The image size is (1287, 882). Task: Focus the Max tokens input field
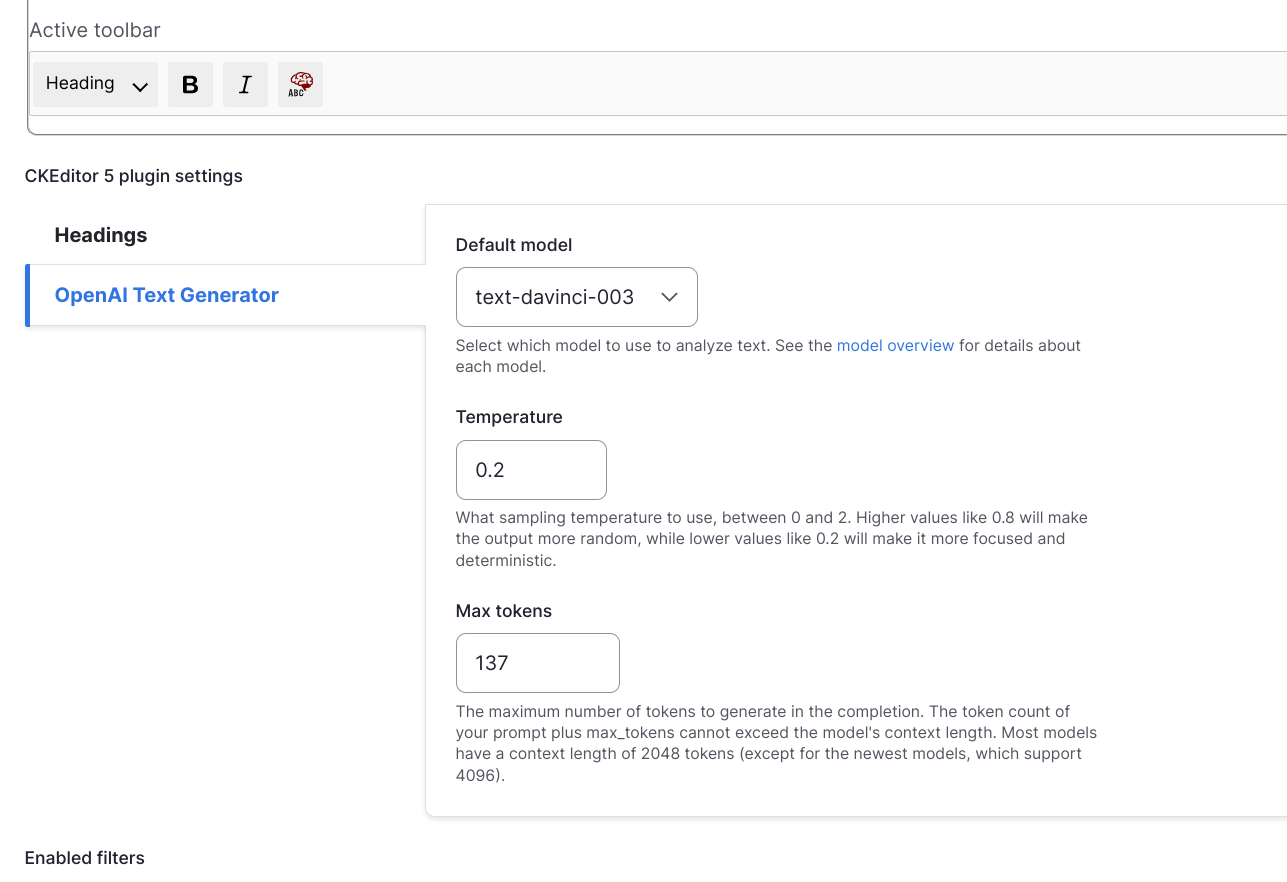[538, 663]
